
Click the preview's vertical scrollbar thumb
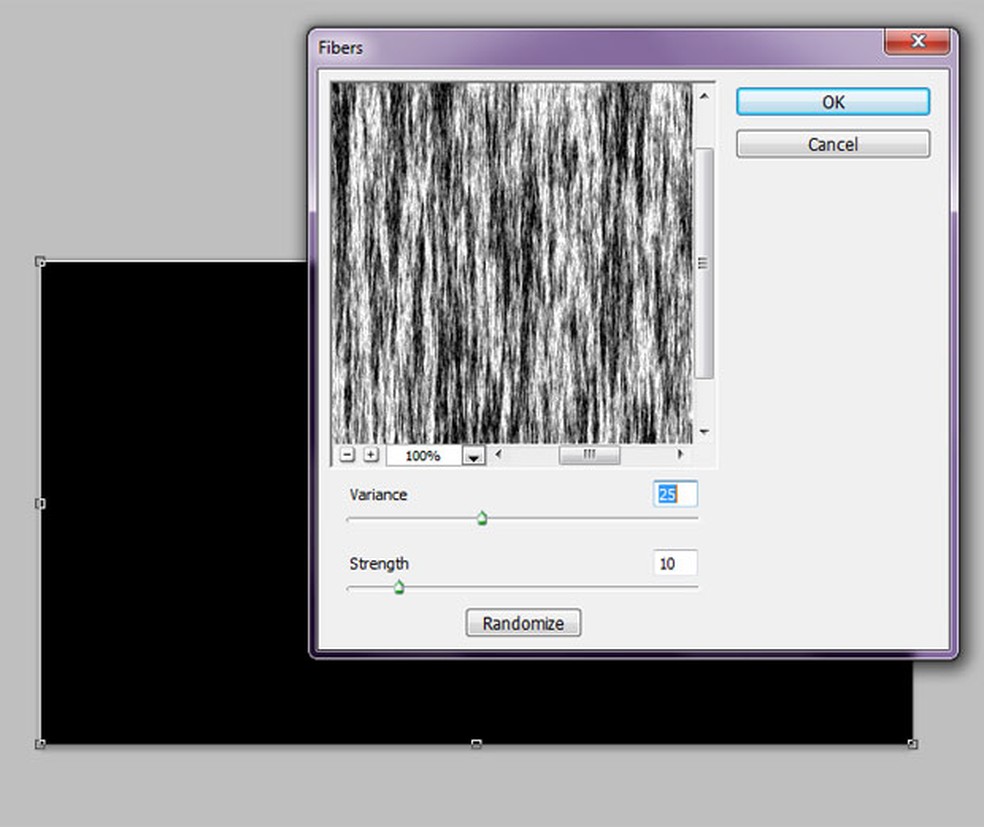pos(704,263)
